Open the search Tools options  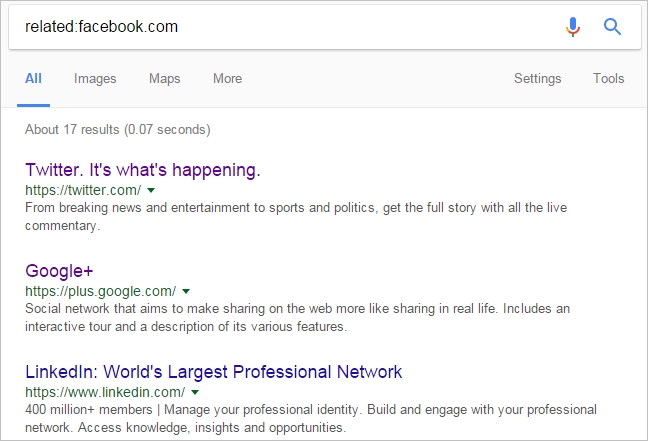click(608, 79)
